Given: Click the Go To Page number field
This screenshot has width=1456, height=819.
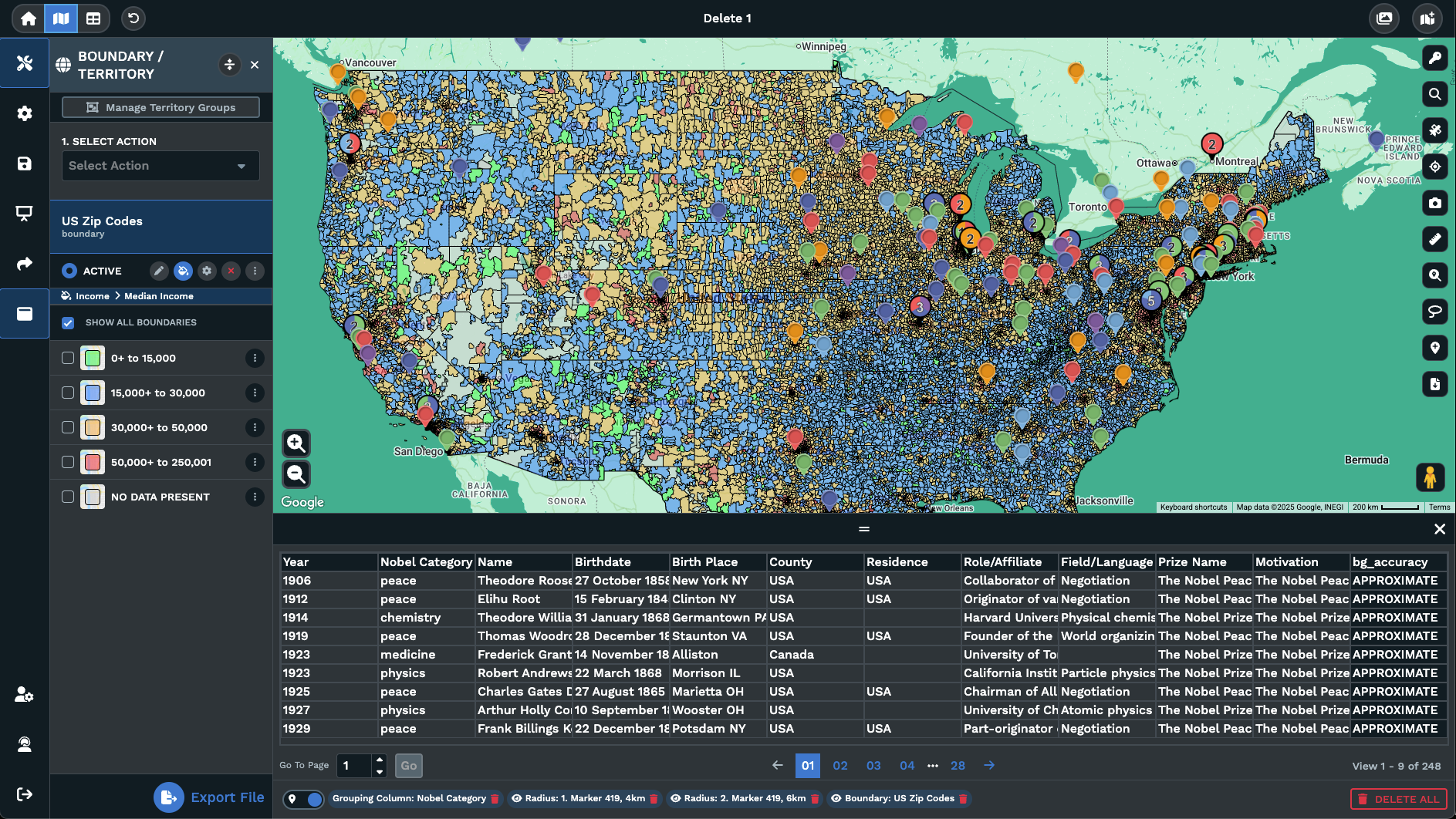Looking at the screenshot, I should coord(355,765).
